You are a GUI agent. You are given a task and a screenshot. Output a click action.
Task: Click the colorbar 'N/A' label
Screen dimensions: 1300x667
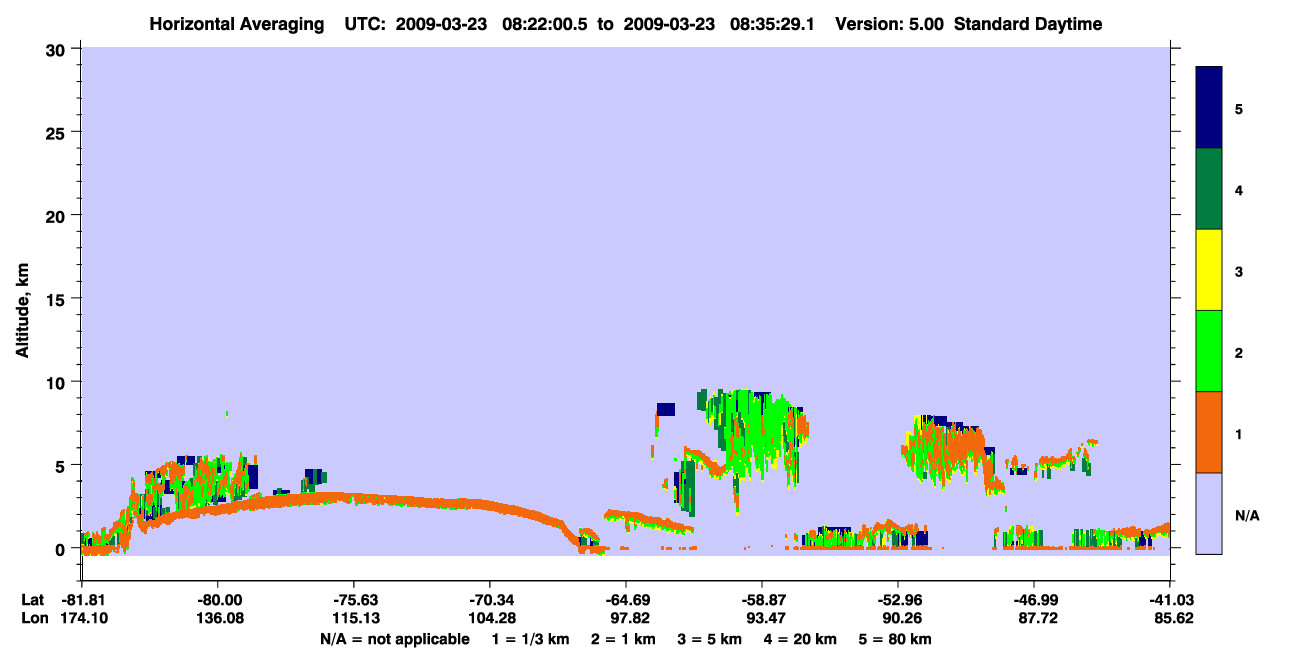1247,515
